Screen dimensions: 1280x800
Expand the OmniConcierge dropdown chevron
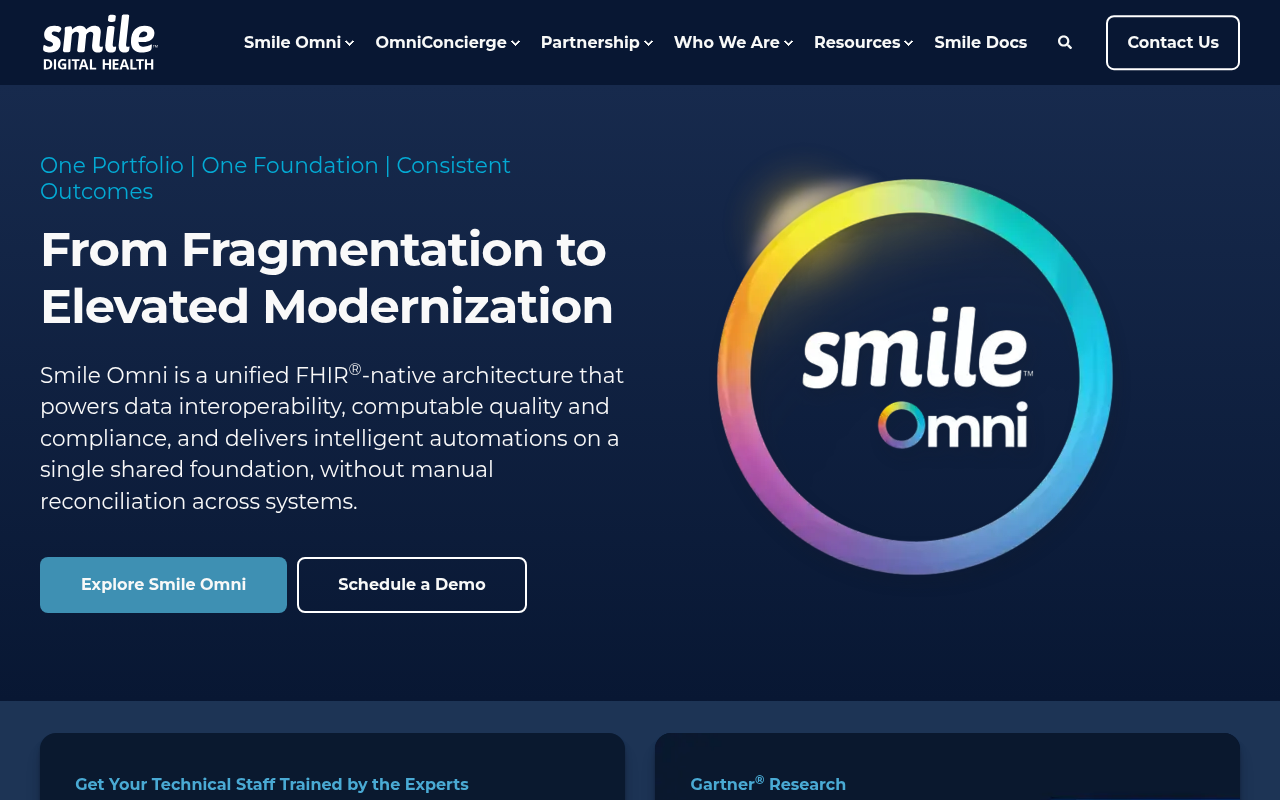coord(515,43)
